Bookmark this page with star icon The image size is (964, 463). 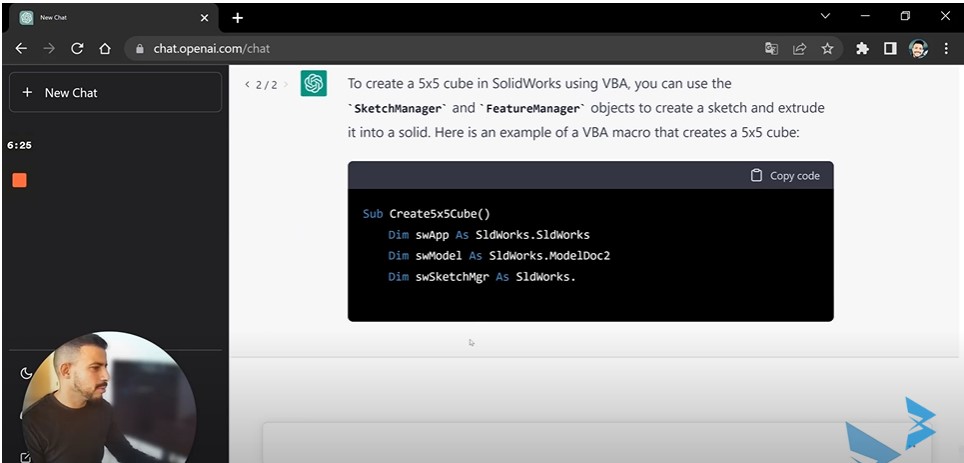coord(828,49)
